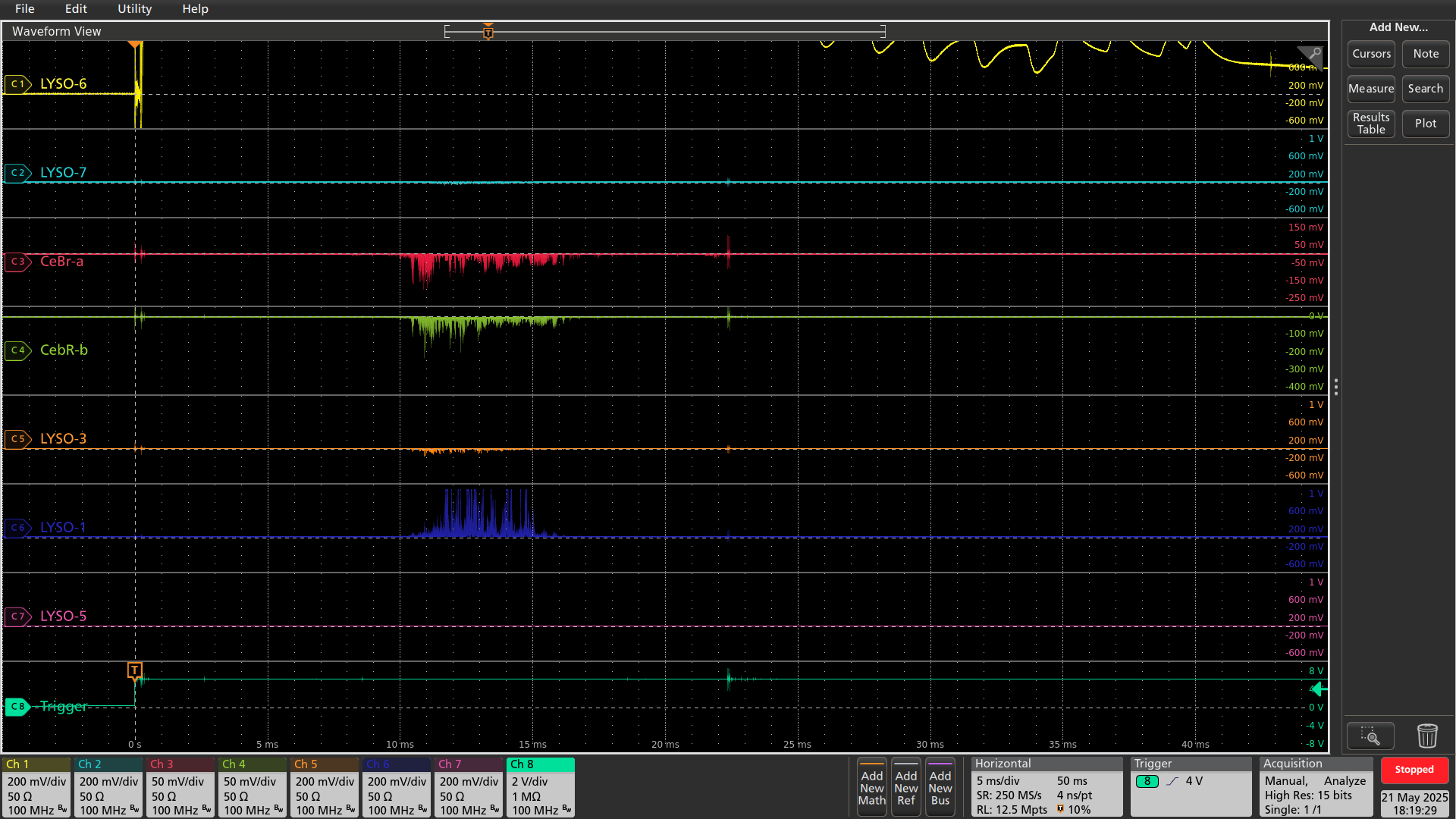Toggle the Ch 4 channel badge
Viewport: 1456px width, 819px height.
coord(253,787)
